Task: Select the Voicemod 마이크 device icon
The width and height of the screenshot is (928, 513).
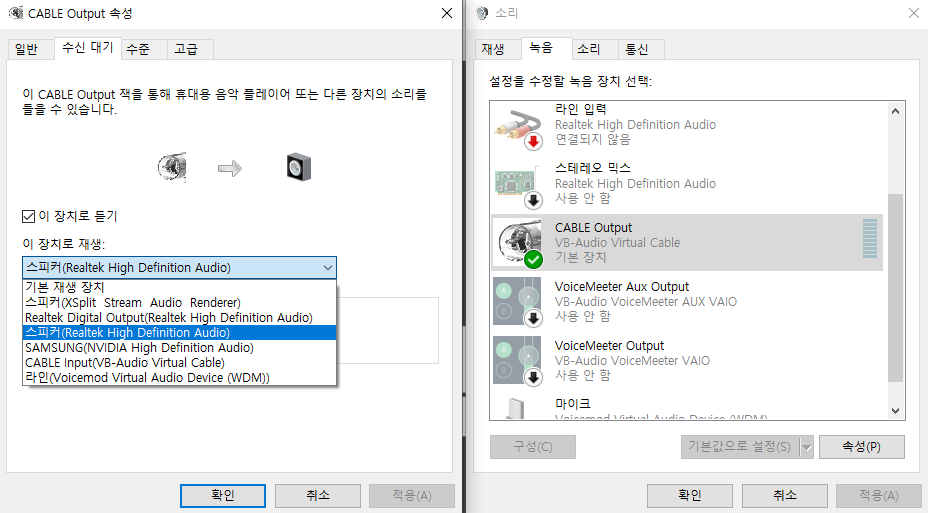Action: tap(515, 408)
